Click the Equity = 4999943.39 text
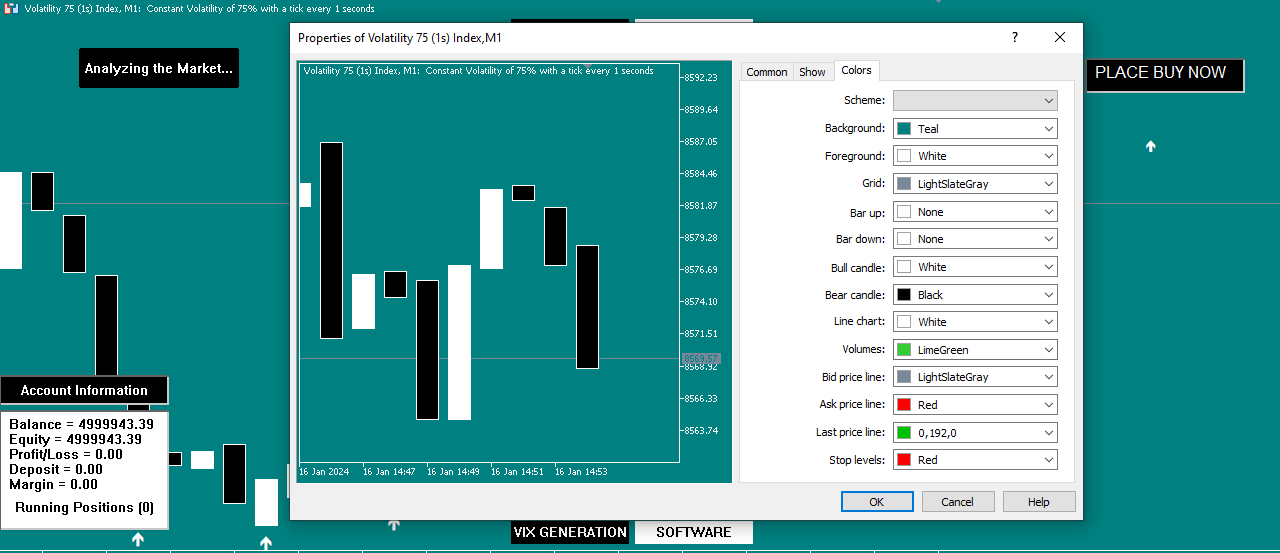This screenshot has height=553, width=1280. (x=75, y=439)
